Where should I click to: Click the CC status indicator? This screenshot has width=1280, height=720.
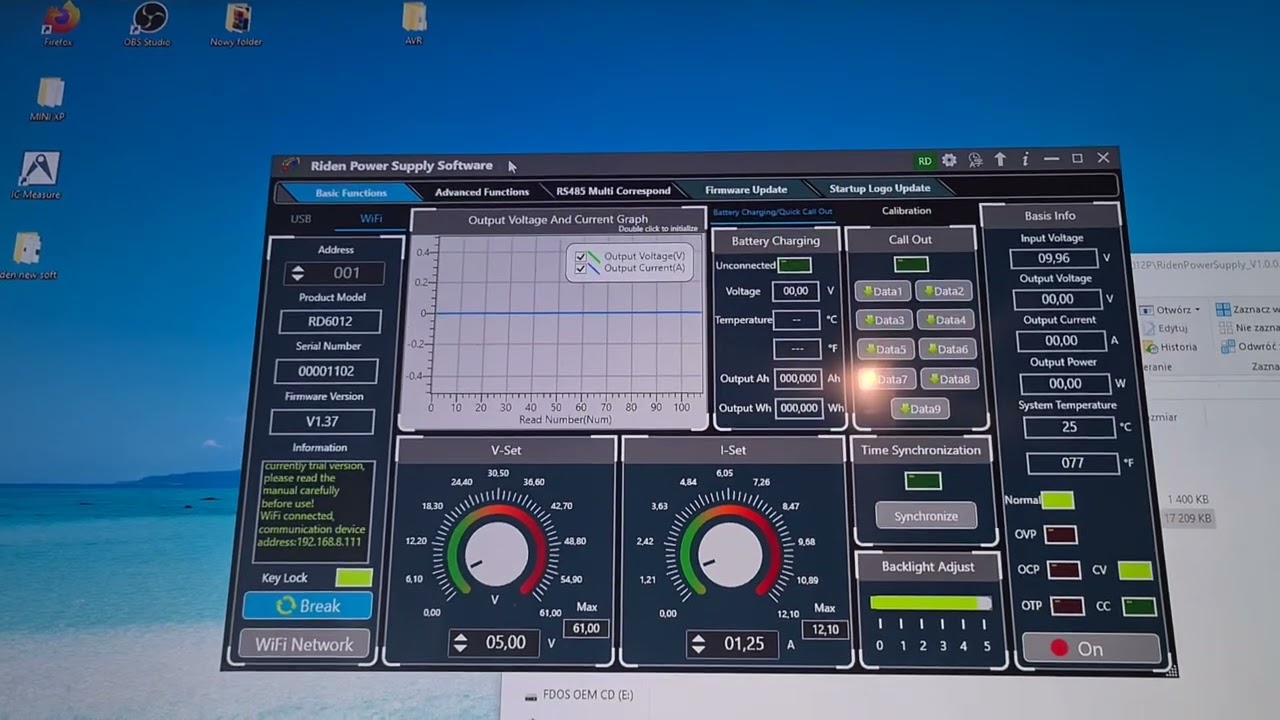[1139, 606]
